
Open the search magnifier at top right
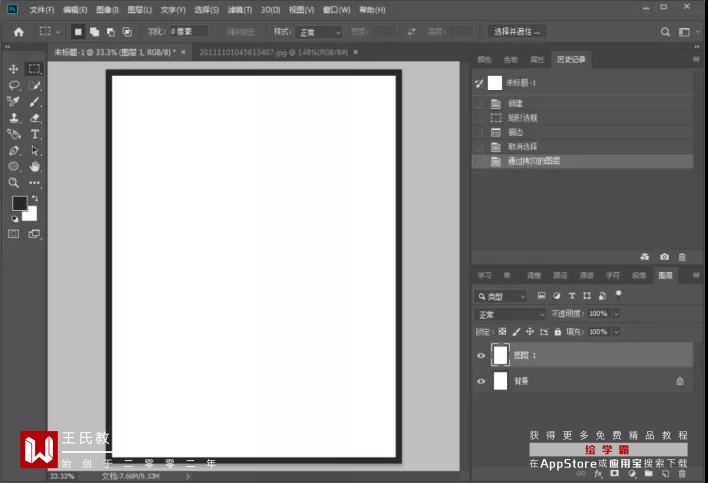(x=665, y=32)
